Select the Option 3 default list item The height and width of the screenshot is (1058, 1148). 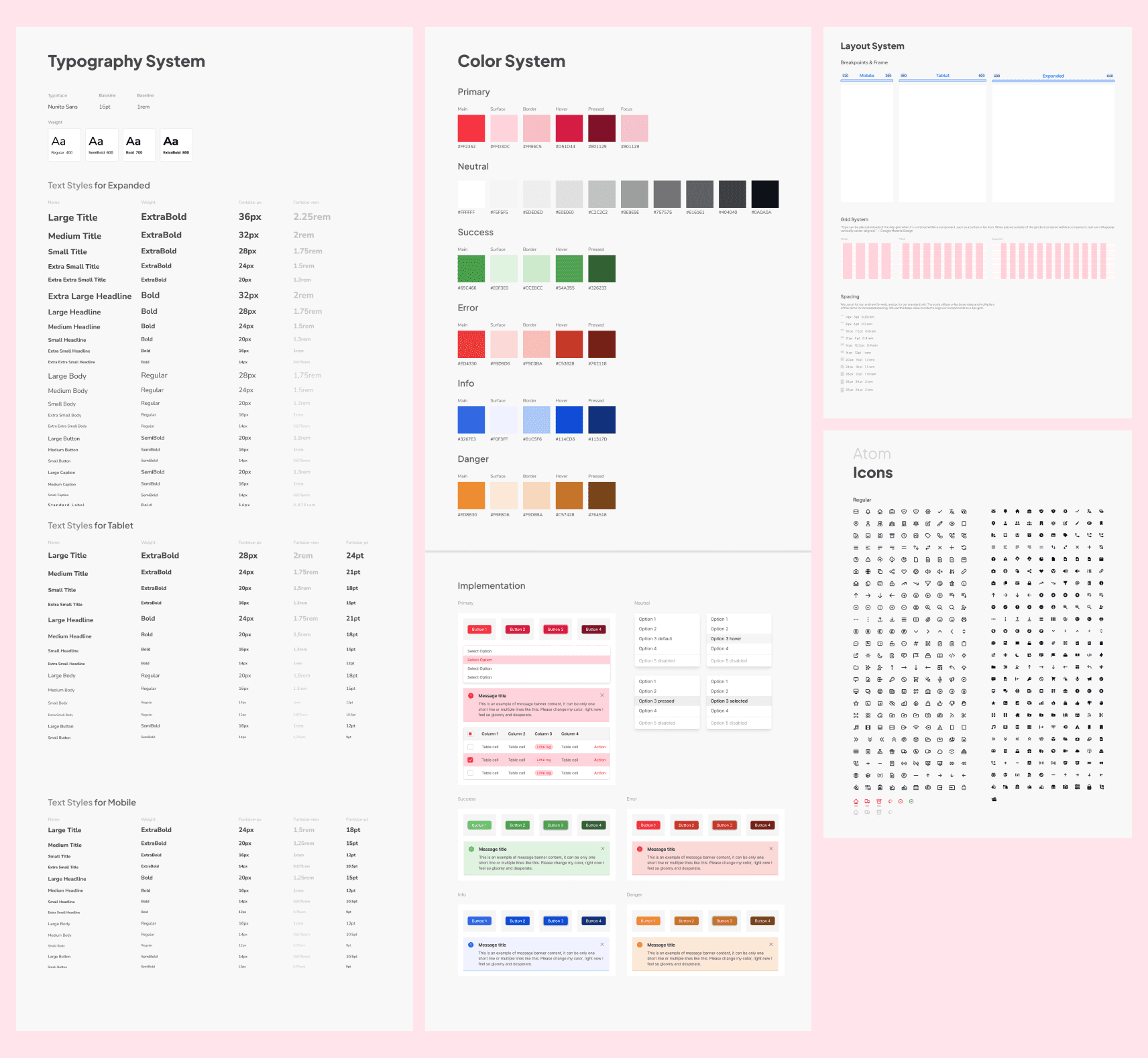tap(667, 639)
